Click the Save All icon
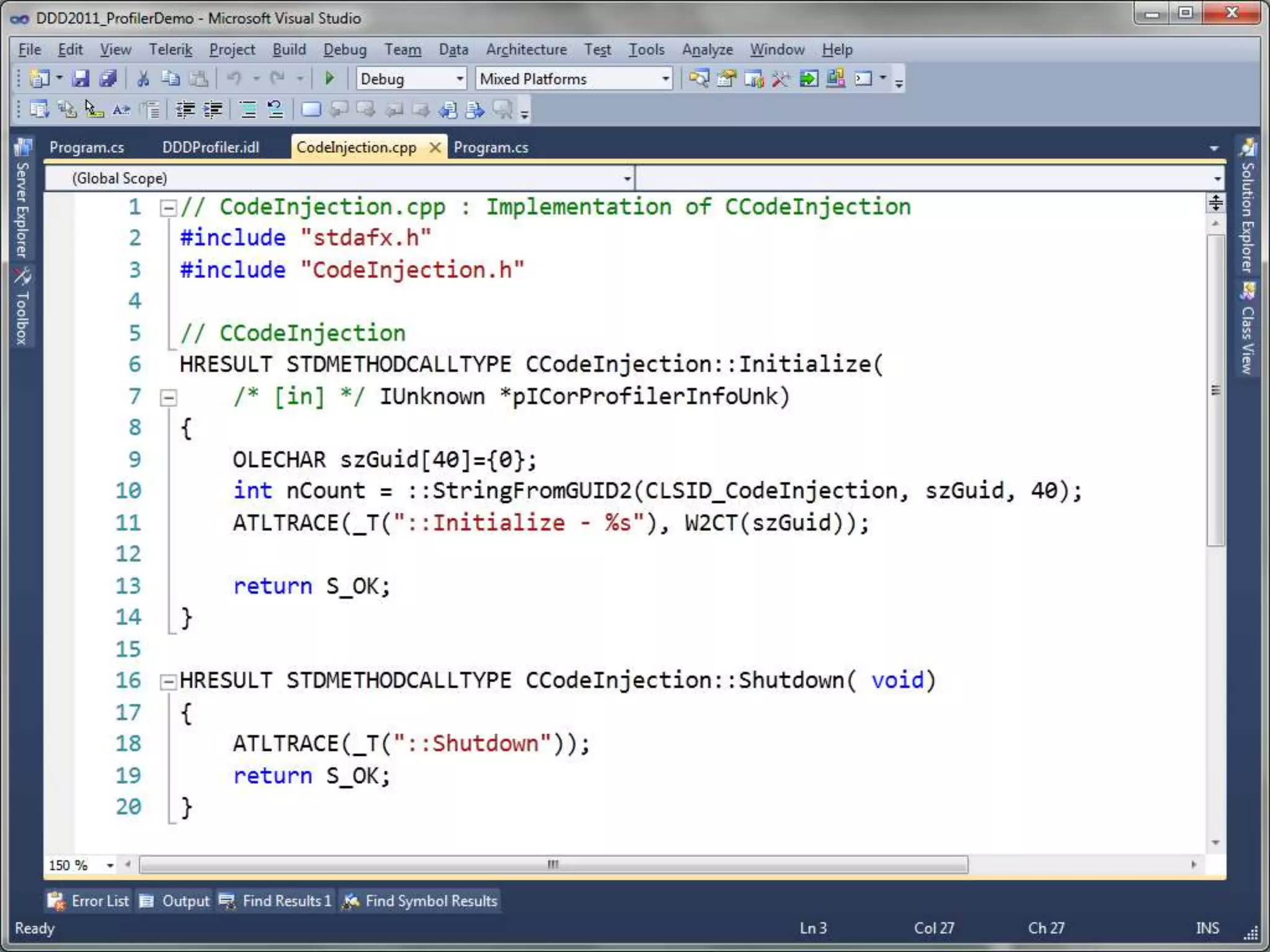The width and height of the screenshot is (1270, 952). coord(108,79)
